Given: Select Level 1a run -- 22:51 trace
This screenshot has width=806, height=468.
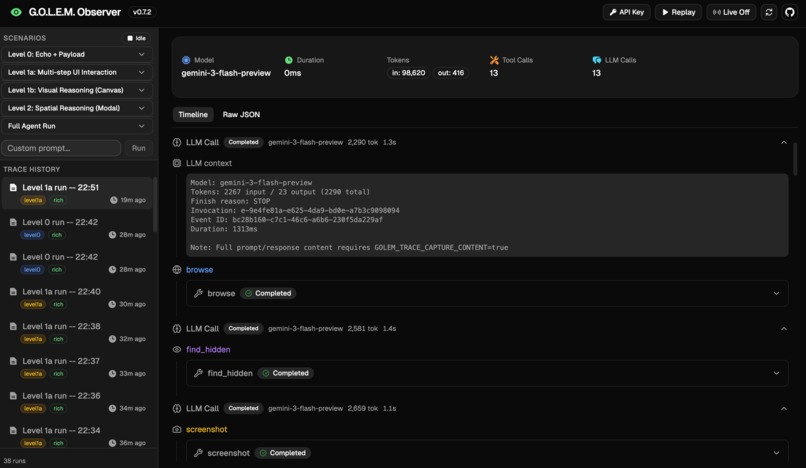Looking at the screenshot, I should click(77, 193).
